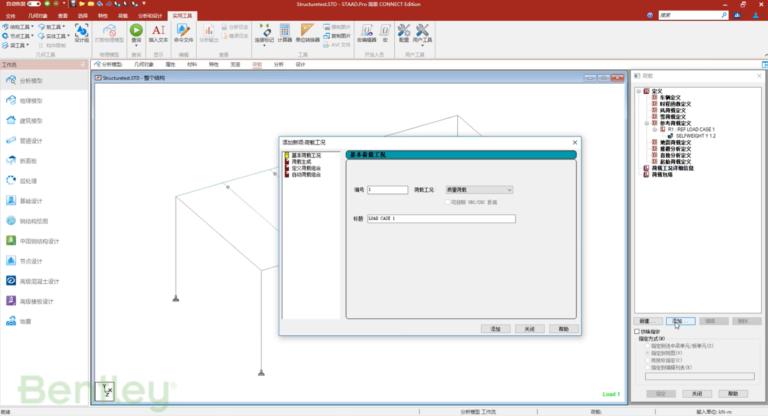Select 分析模型 in the workflow sidebar
This screenshot has height=416, width=768.
44,80
